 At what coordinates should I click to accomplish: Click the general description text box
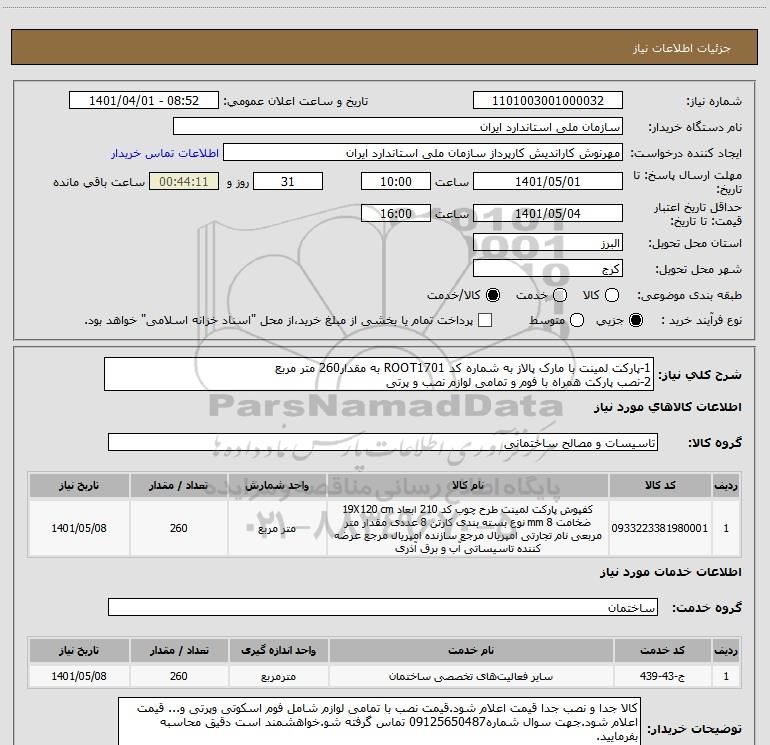tap(379, 375)
